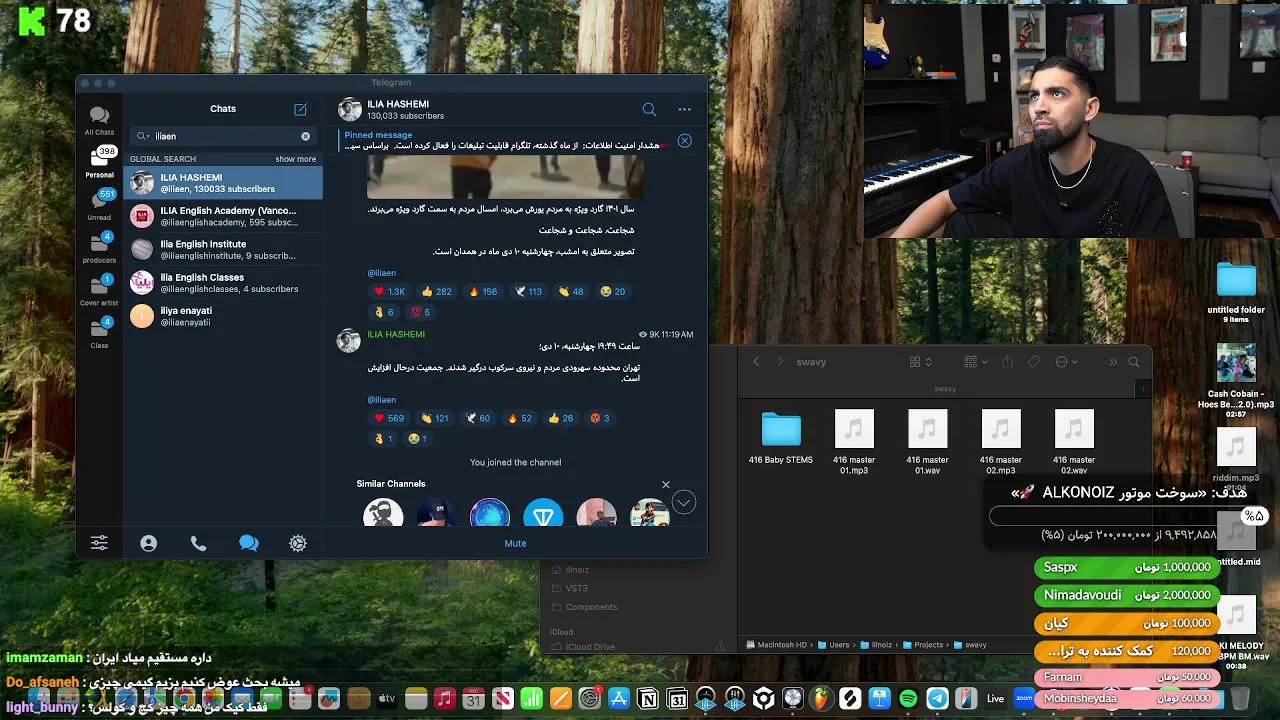
Task: Toggle clapping reaction with 48
Action: [571, 291]
